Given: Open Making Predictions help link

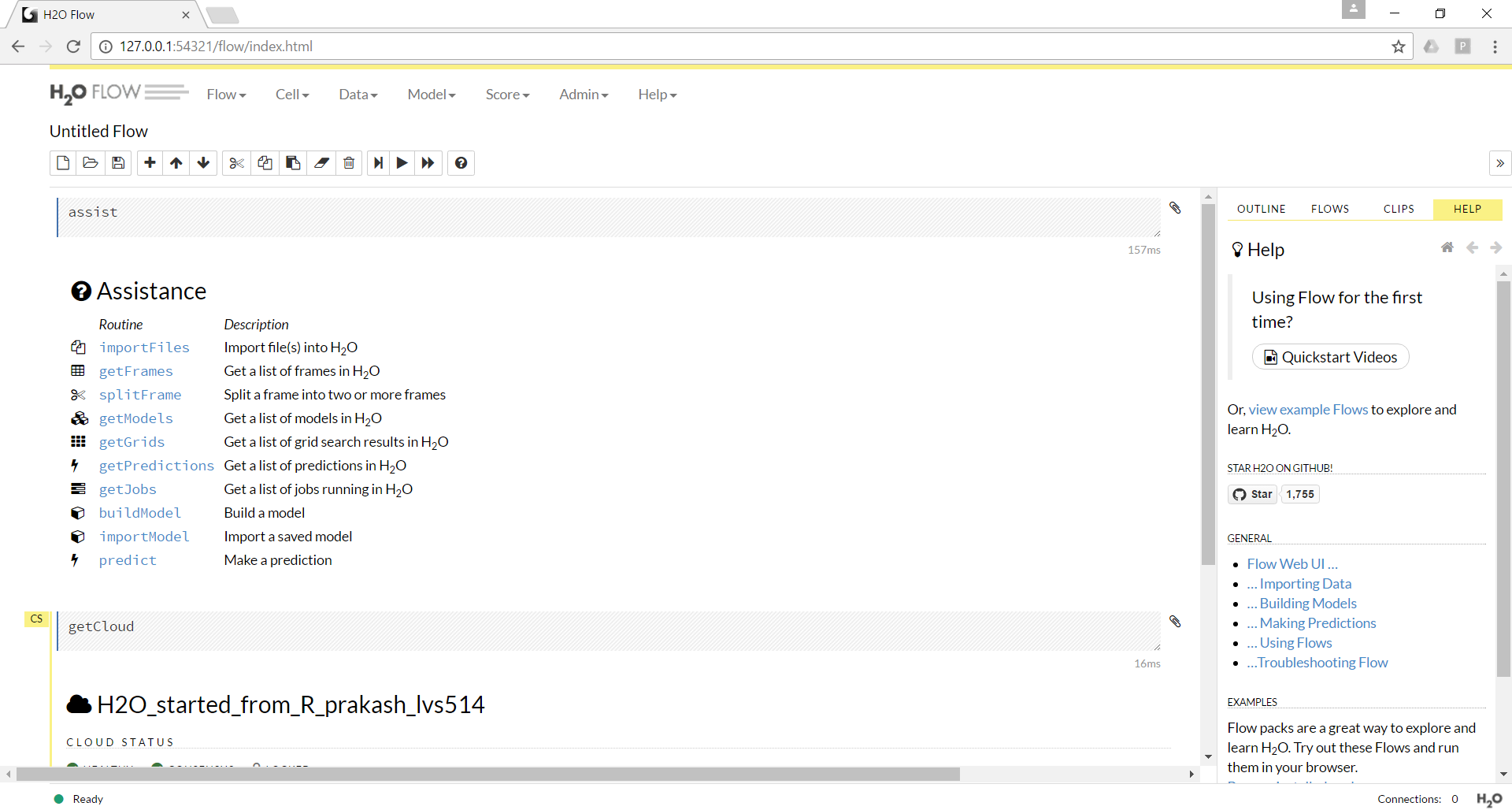Looking at the screenshot, I should click(x=1312, y=623).
